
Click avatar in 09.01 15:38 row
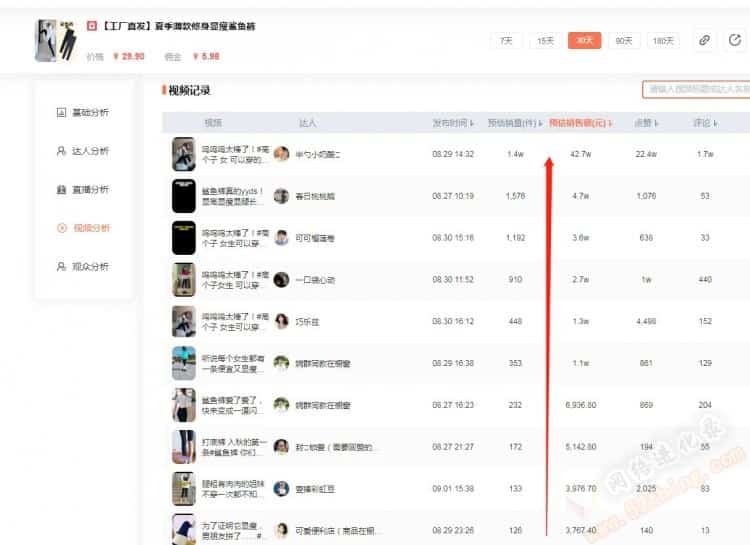click(281, 489)
